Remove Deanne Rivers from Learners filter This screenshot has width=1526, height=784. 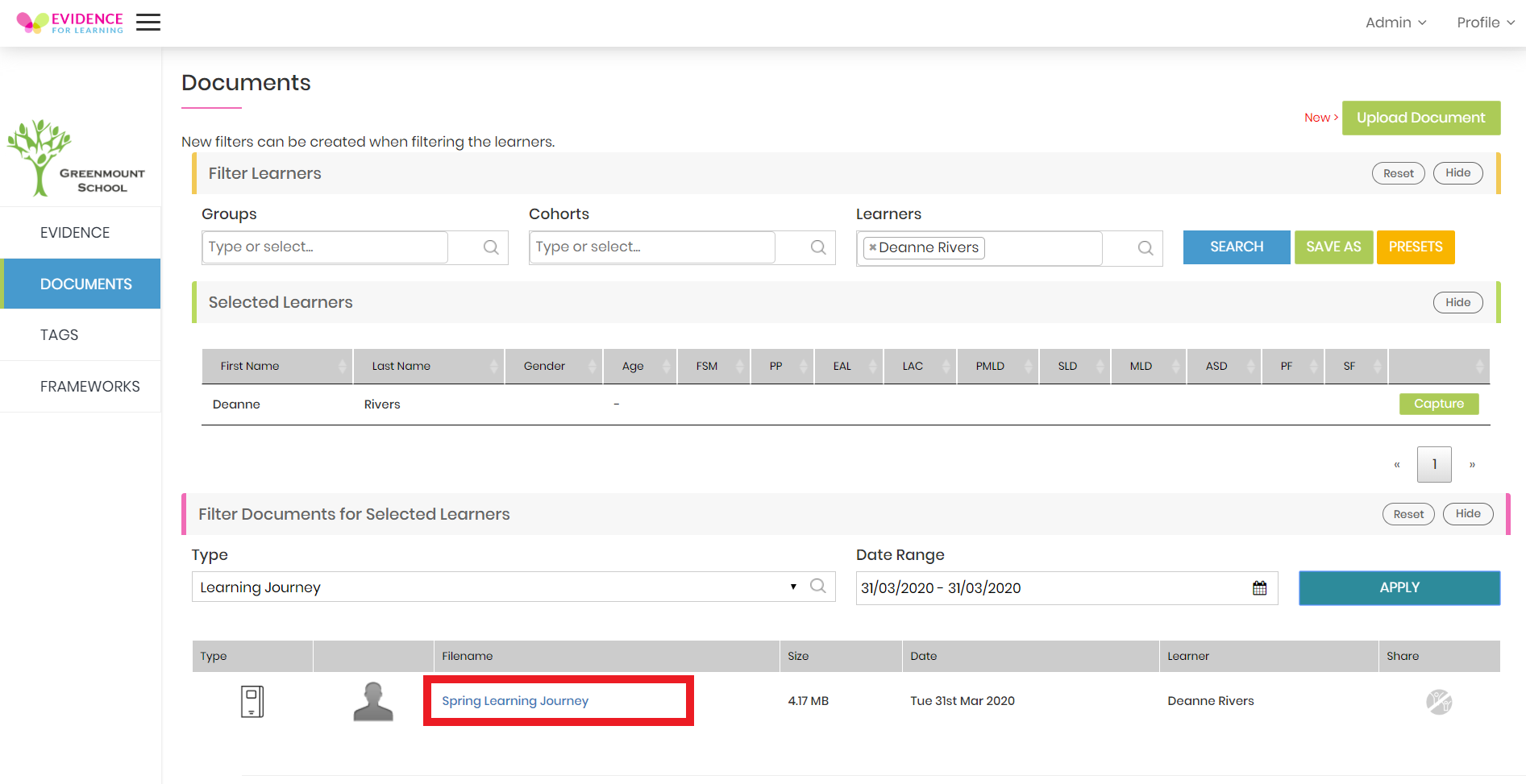click(875, 248)
